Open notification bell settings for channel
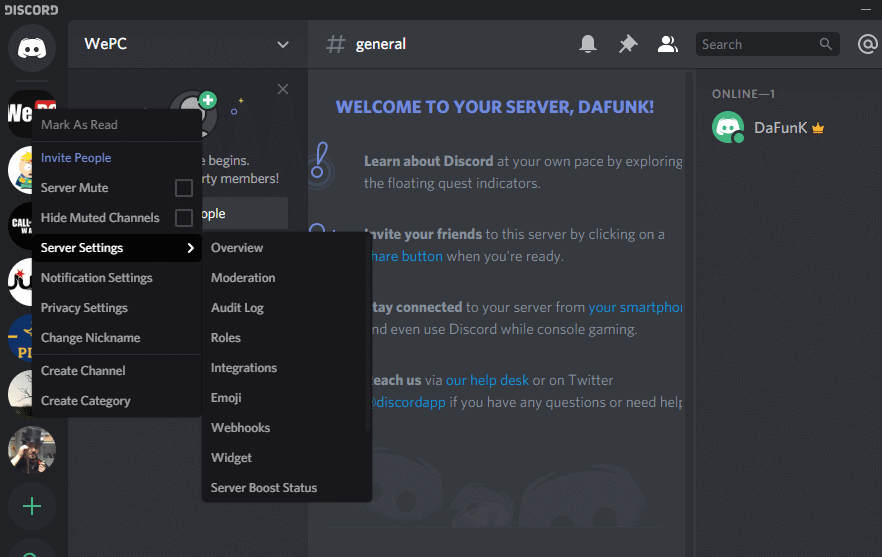 tap(588, 44)
